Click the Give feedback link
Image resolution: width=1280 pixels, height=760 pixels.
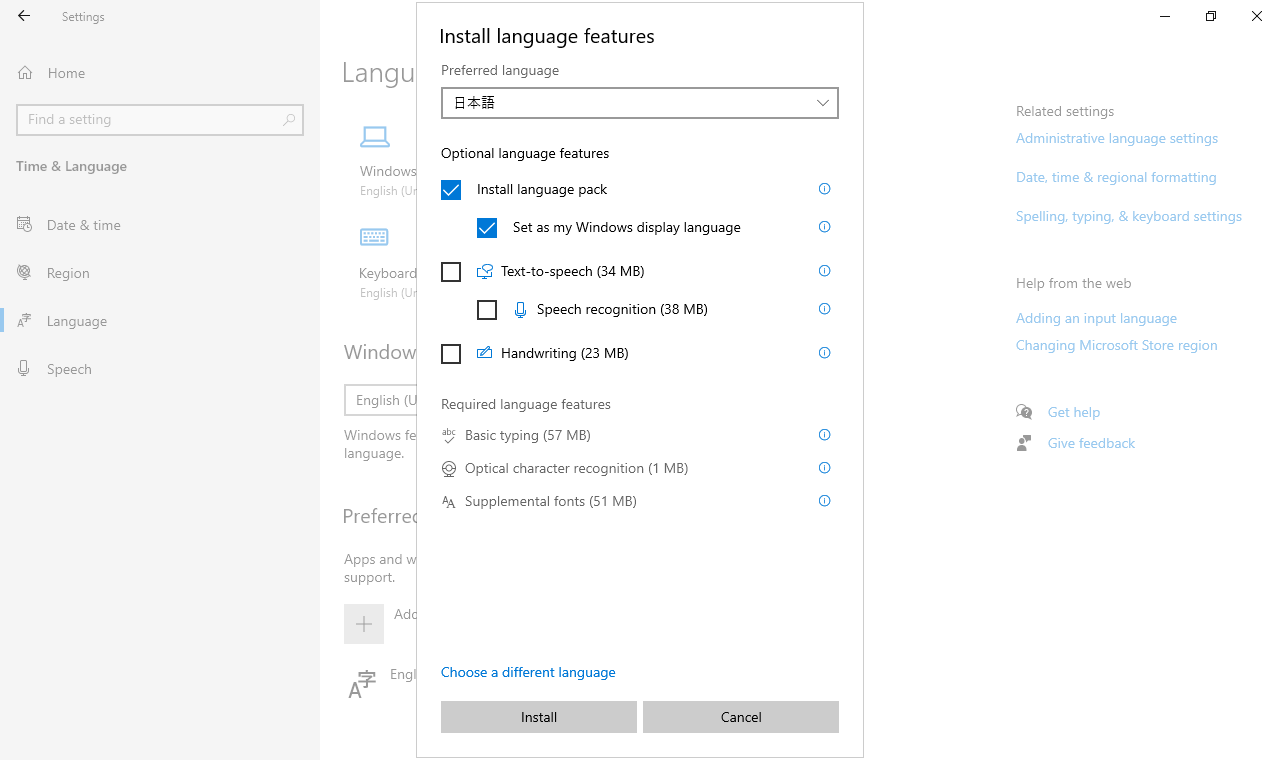click(1091, 443)
